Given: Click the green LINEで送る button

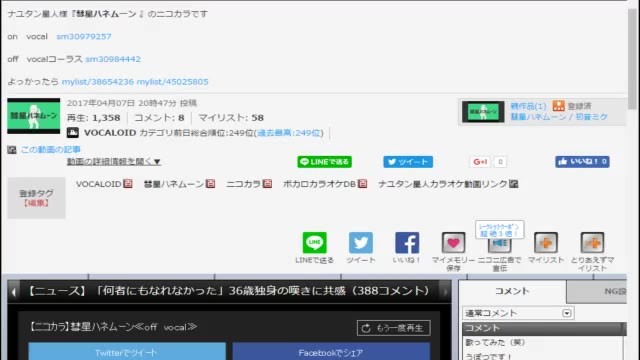Looking at the screenshot, I should (324, 162).
